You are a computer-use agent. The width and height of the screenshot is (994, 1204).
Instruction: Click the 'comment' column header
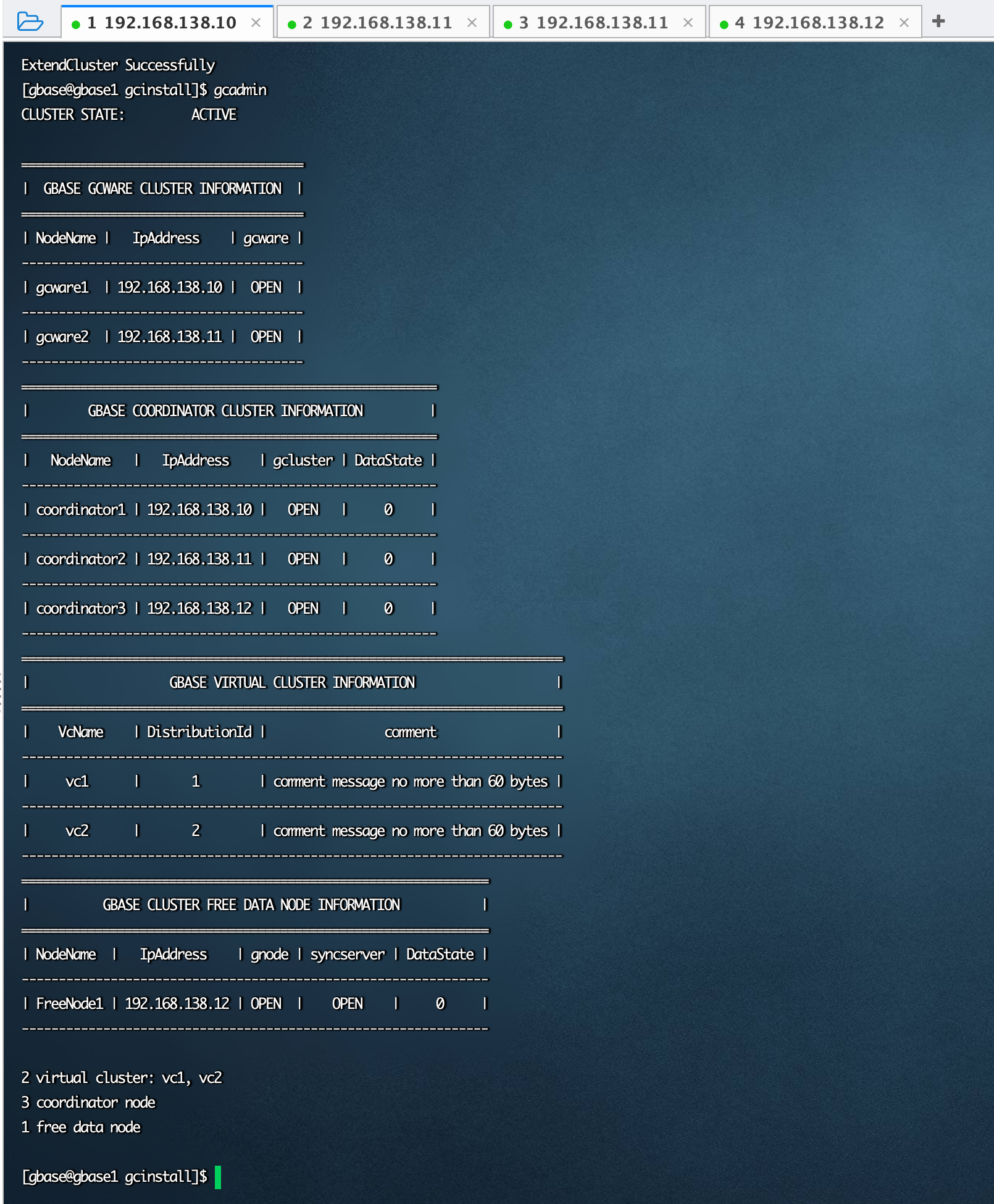pyautogui.click(x=411, y=732)
